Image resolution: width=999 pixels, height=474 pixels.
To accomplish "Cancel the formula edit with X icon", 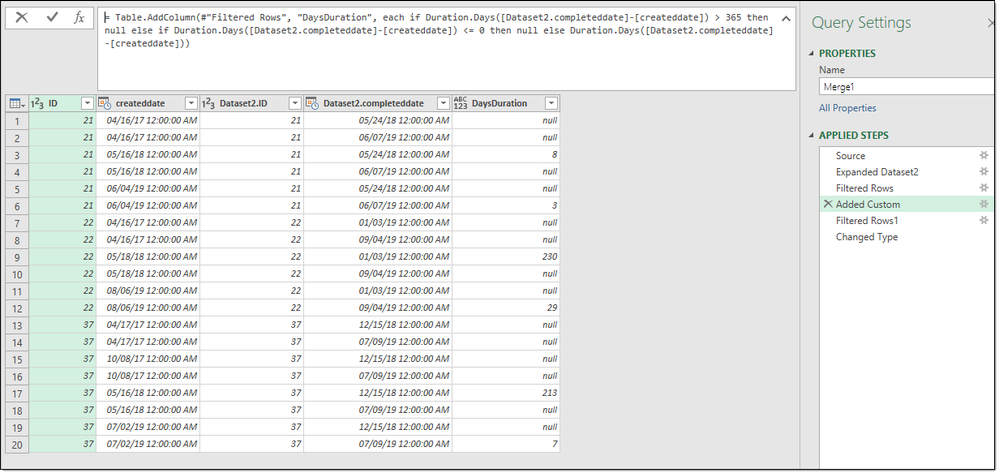I will (x=22, y=18).
